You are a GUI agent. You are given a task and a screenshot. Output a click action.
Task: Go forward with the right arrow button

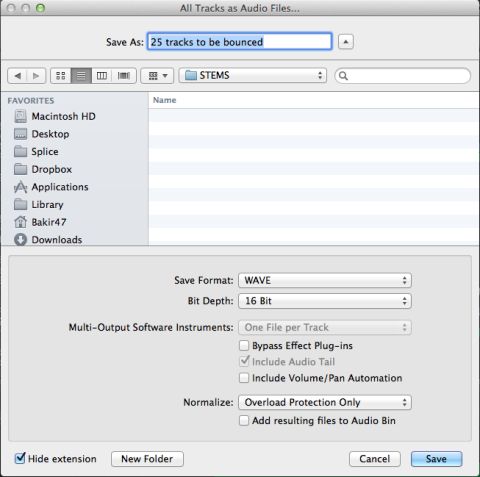pos(36,76)
